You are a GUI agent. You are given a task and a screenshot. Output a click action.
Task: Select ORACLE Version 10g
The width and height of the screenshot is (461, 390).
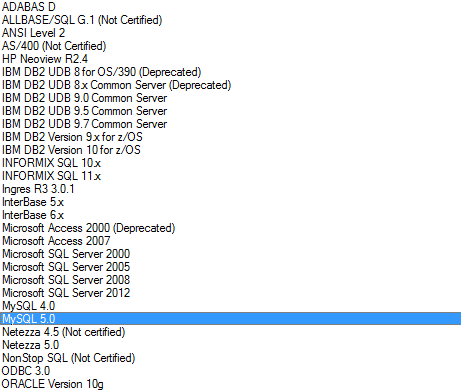(x=53, y=384)
